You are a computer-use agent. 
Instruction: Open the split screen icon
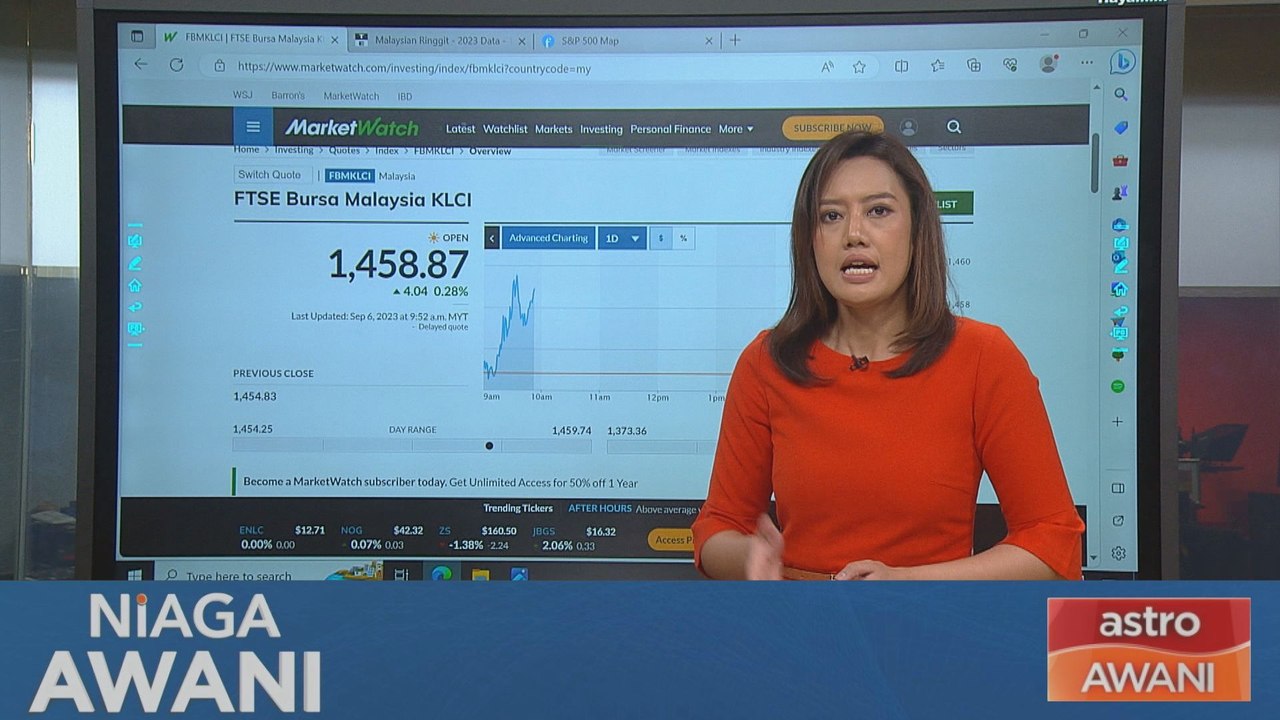tap(901, 66)
